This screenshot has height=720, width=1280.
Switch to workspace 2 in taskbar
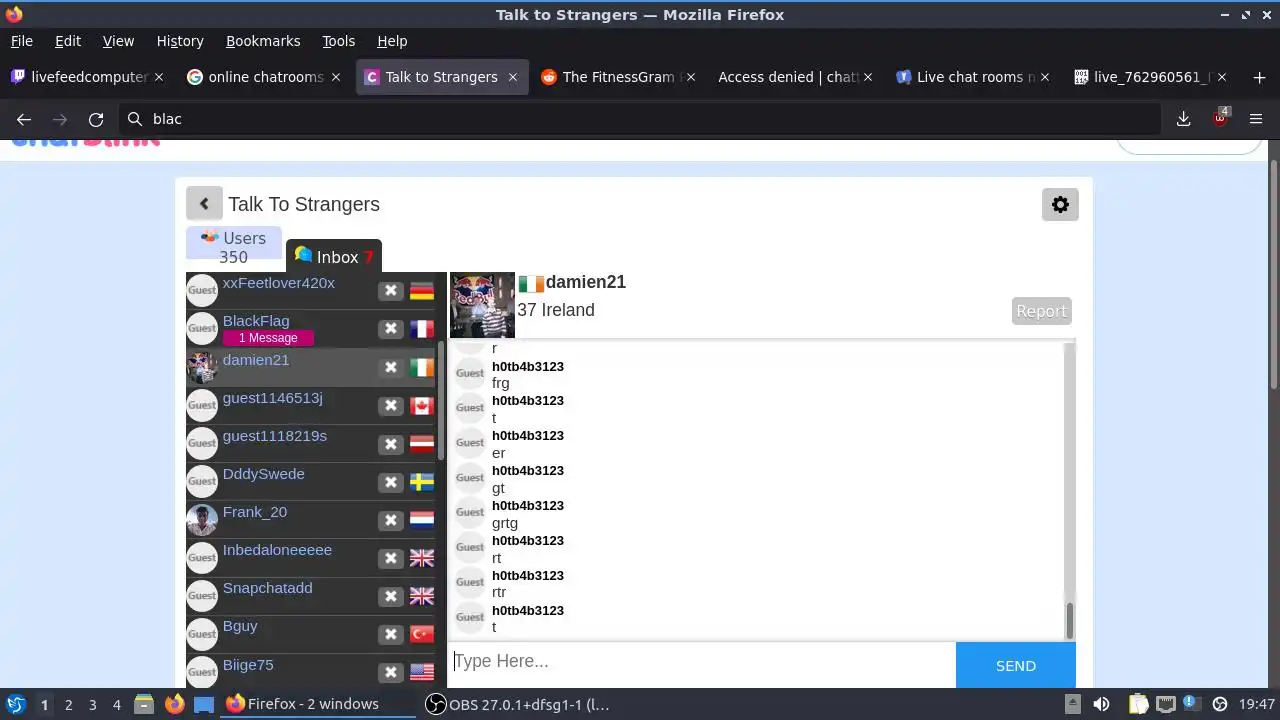click(68, 704)
